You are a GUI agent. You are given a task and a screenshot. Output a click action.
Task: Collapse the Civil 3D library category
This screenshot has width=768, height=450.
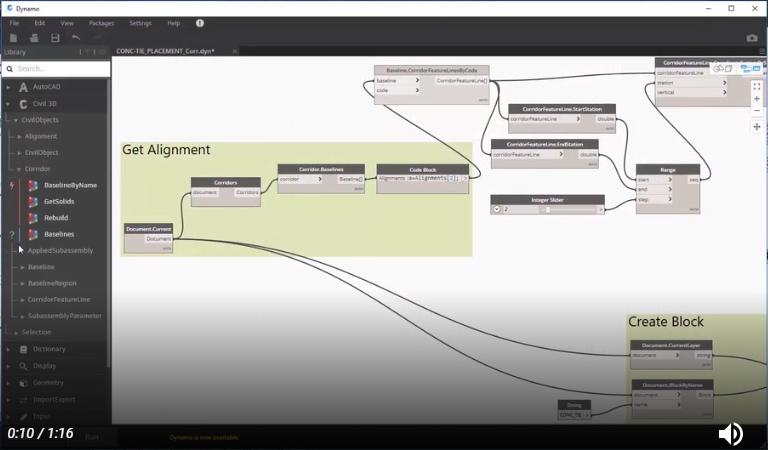click(x=8, y=104)
